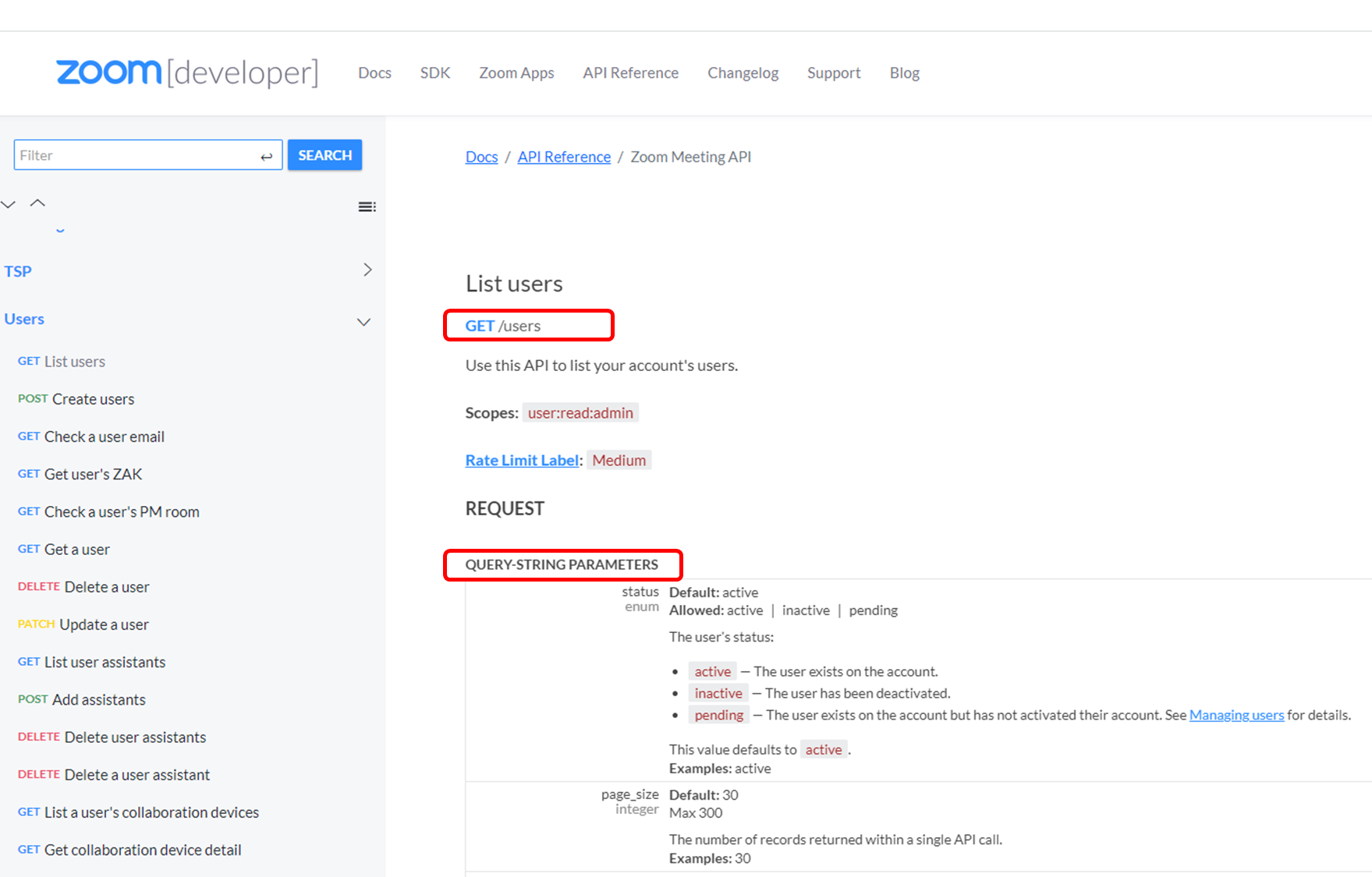
Task: Click the List users heading
Action: [x=514, y=284]
